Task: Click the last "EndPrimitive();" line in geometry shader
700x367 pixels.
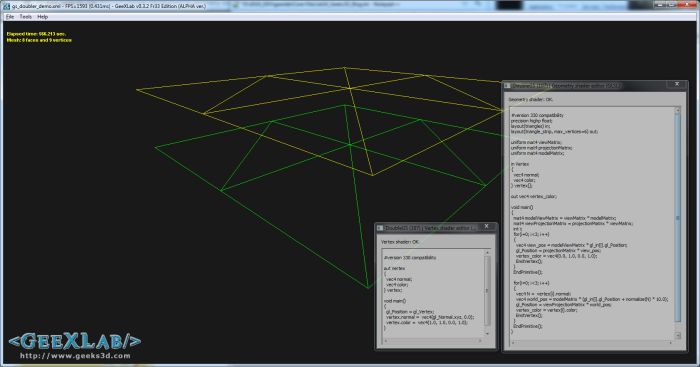Action: 528,326
